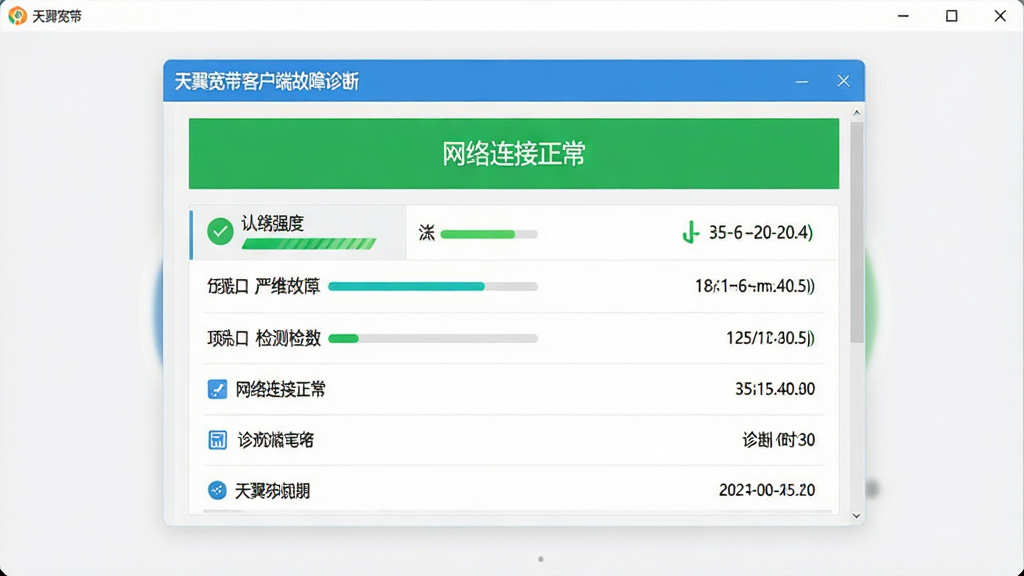Click the date value ending in 25.20
The width and height of the screenshot is (1024, 576).
(767, 490)
